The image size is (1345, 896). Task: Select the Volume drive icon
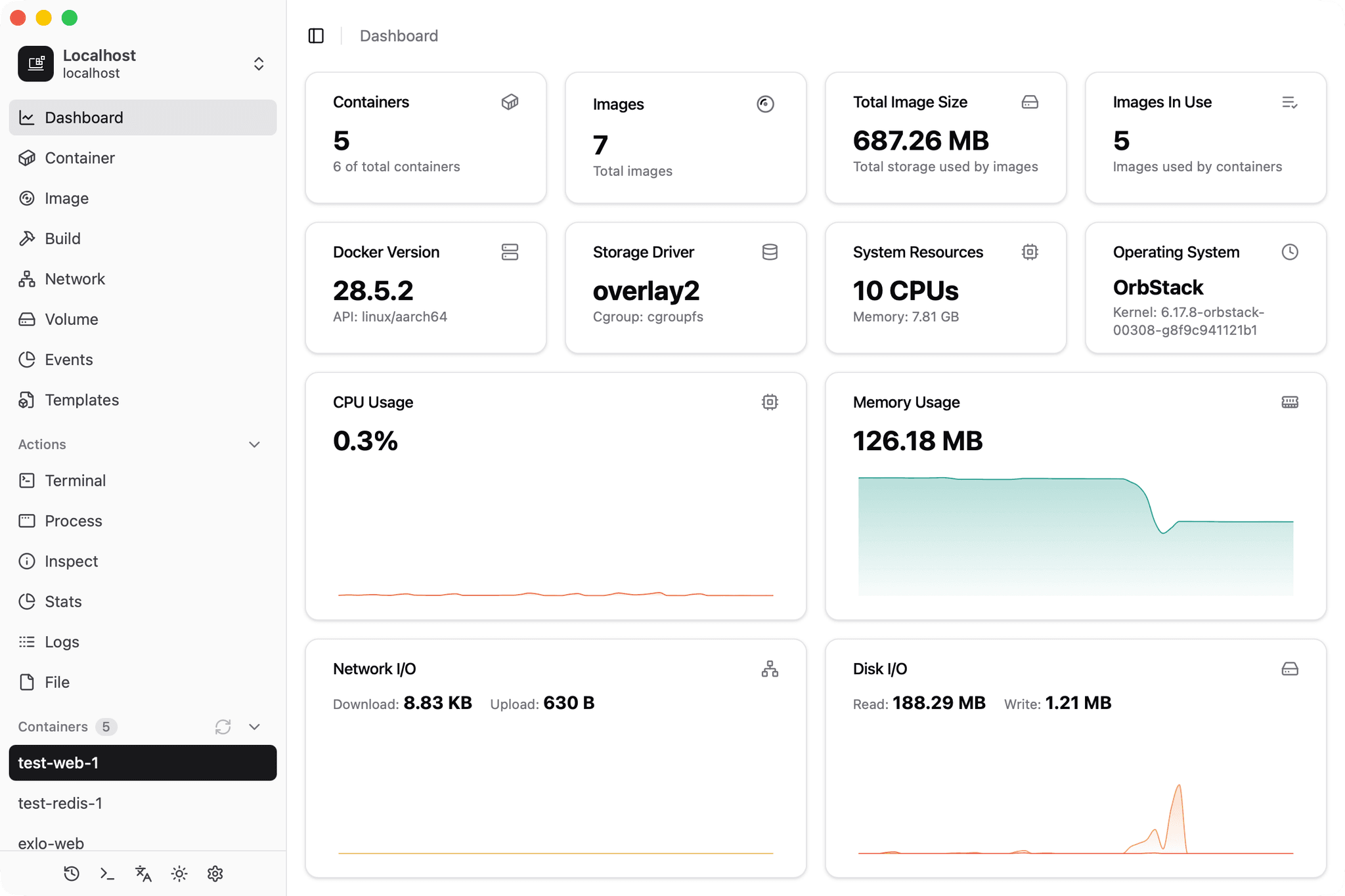click(x=27, y=319)
